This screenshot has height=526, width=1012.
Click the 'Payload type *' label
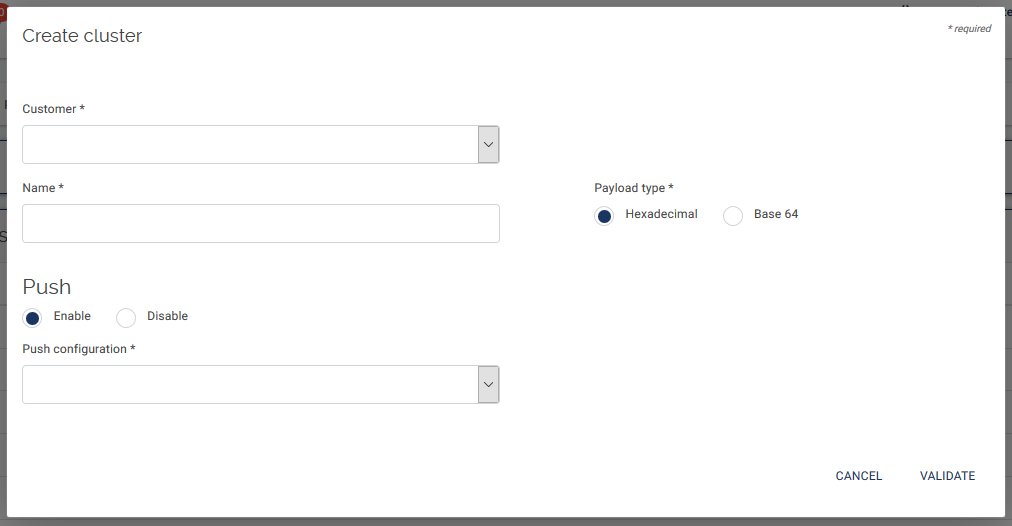pos(634,188)
